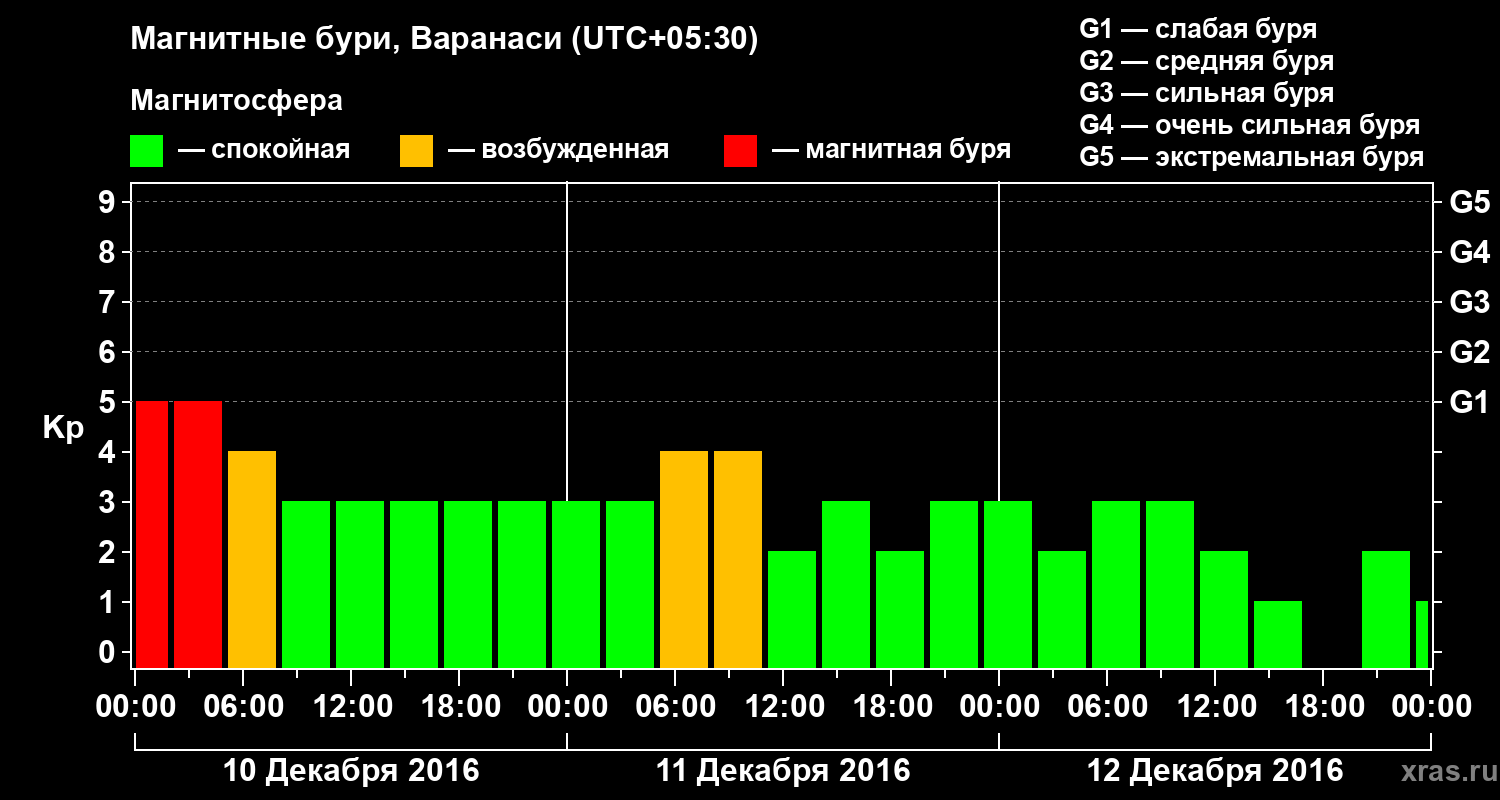1500x800 pixels.
Task: Click the green bar crossing midnight into 11 December
Action: coord(576,584)
